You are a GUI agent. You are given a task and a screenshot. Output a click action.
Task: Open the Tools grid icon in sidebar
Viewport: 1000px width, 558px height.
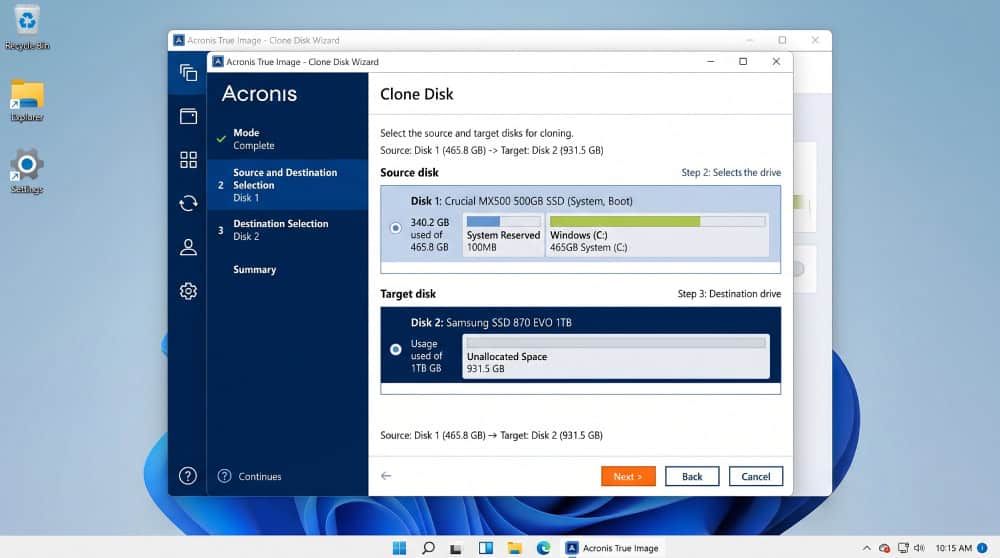(188, 159)
